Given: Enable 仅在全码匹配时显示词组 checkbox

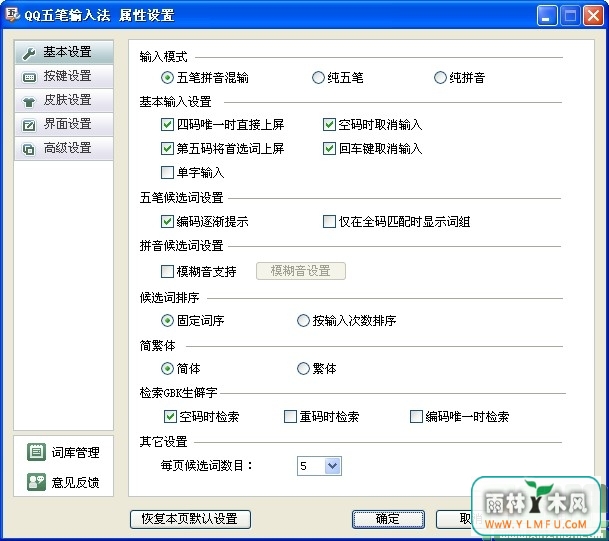Looking at the screenshot, I should 329,221.
